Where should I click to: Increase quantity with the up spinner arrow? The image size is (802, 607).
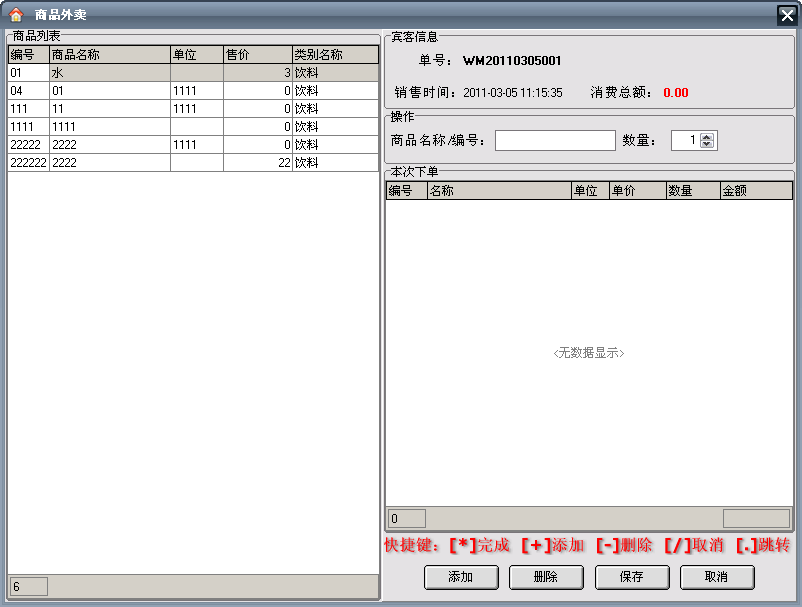pyautogui.click(x=707, y=137)
